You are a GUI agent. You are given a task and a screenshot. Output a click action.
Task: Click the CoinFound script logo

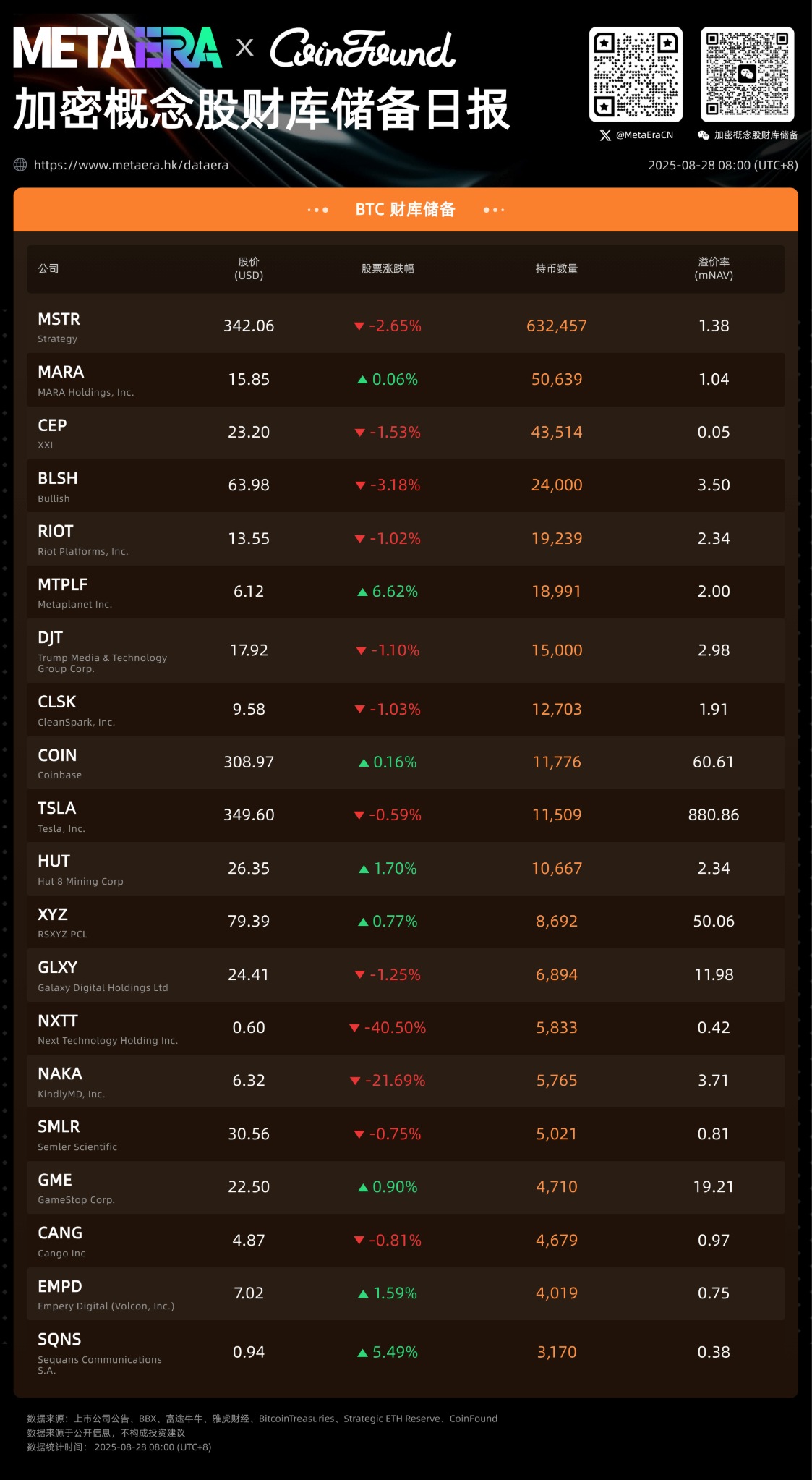362,48
